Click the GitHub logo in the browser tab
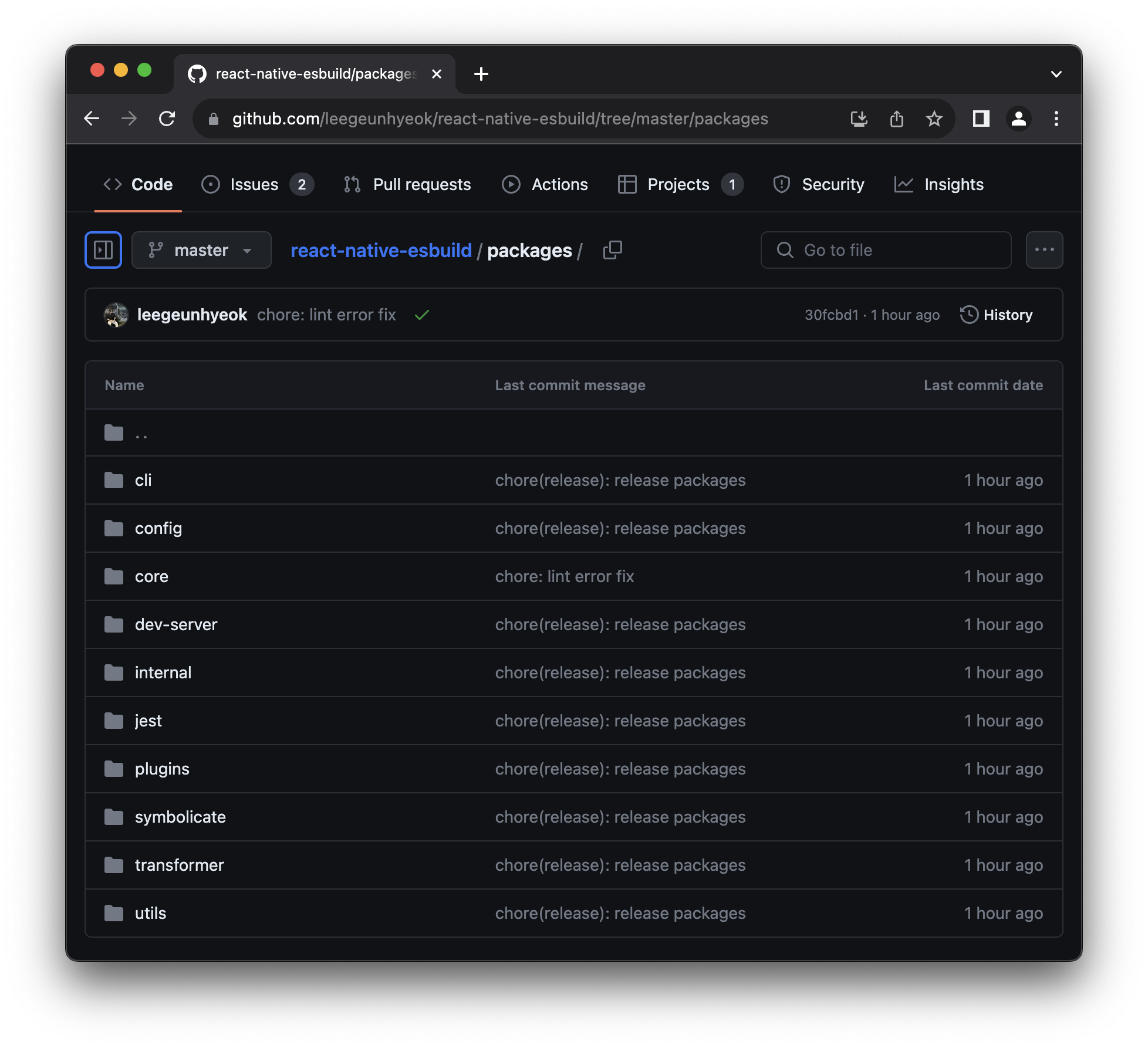Screen dimensions: 1148x1048 click(x=197, y=73)
